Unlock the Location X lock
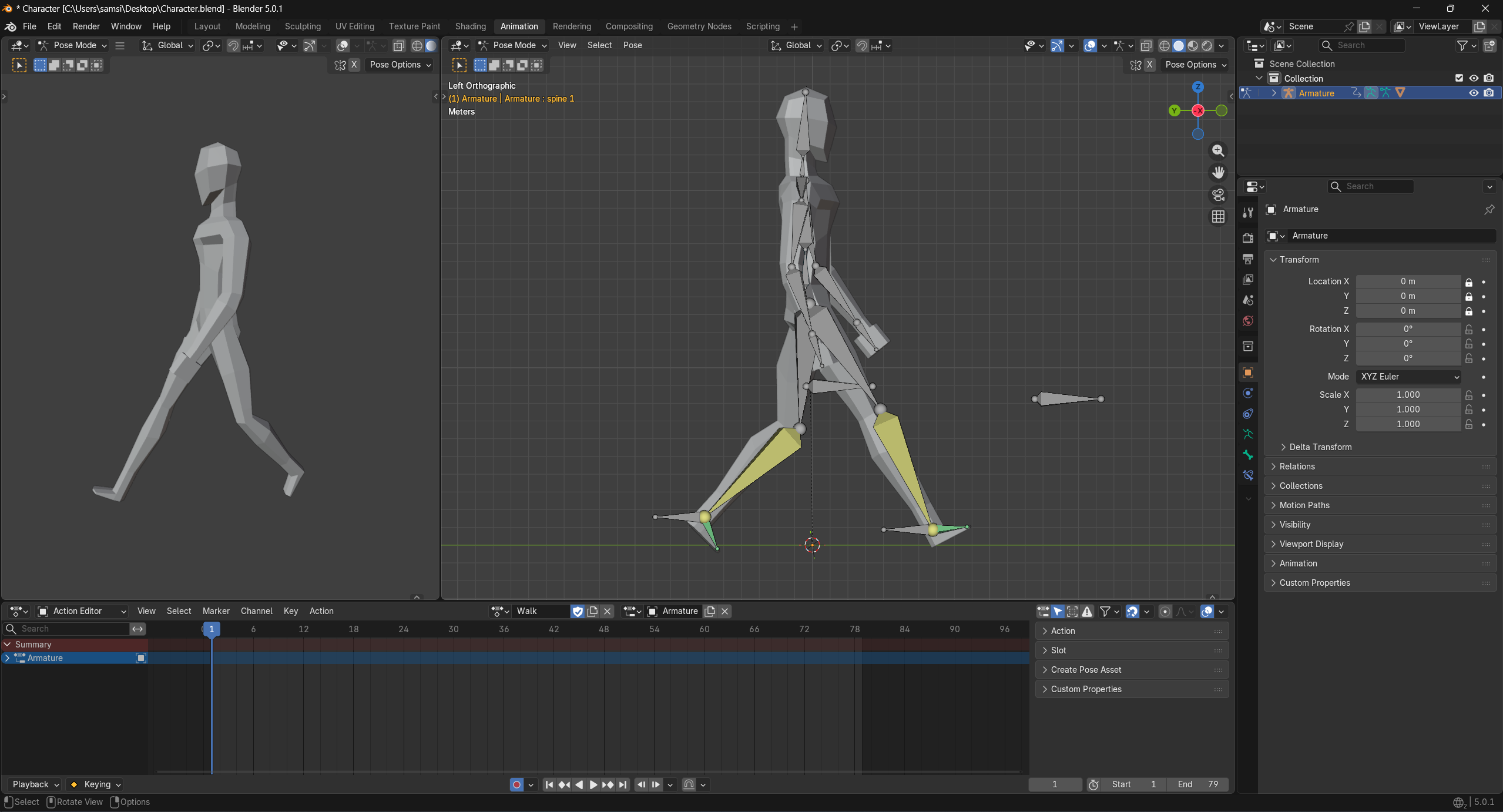Screen dimensions: 1503x812 1469,282
